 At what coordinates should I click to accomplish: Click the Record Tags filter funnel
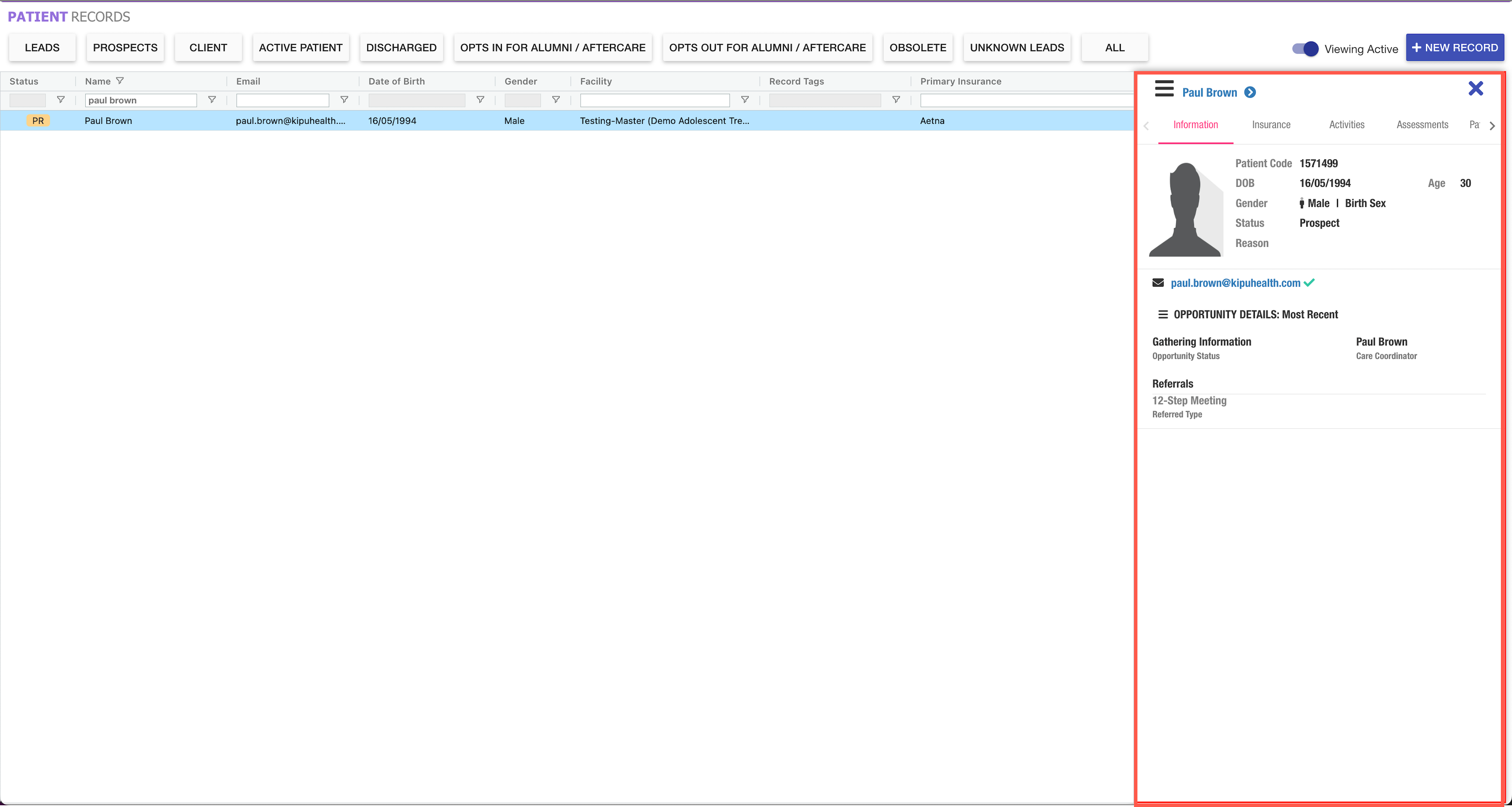(x=896, y=100)
